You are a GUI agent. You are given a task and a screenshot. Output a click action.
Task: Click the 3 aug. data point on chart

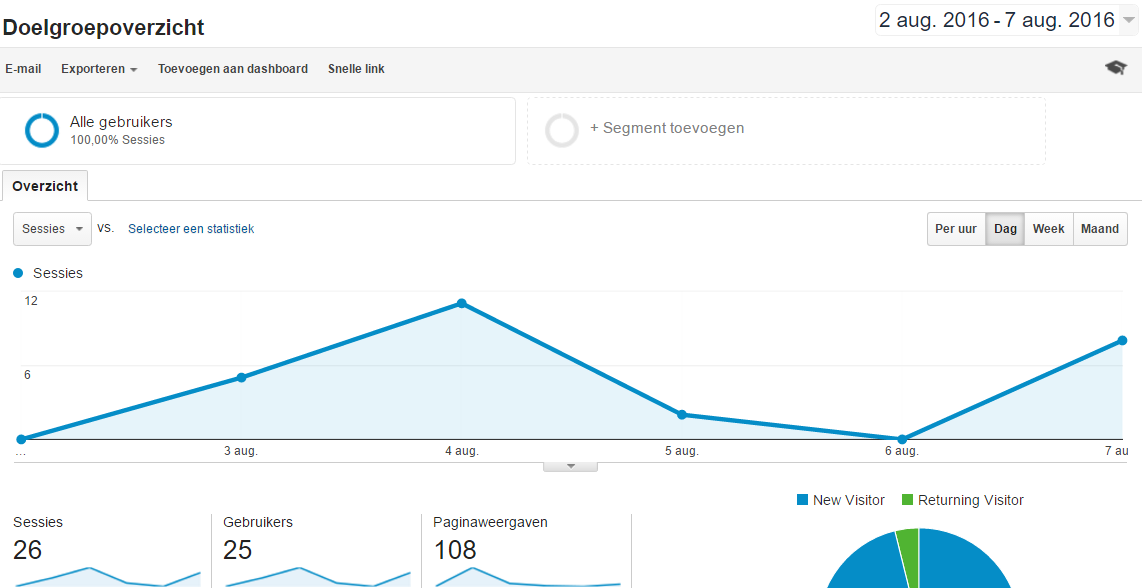241,377
